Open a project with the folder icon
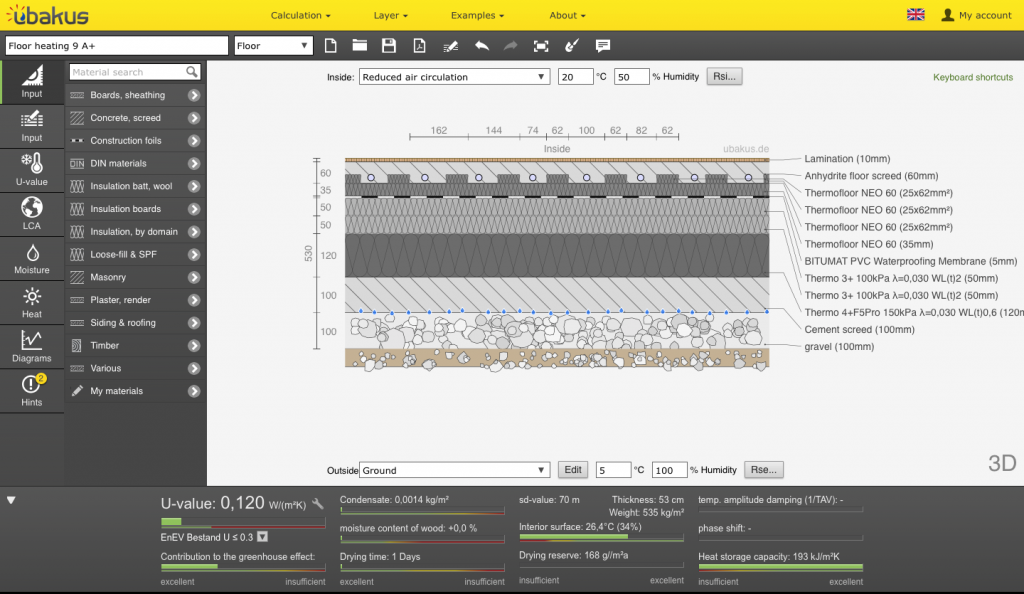This screenshot has height=594, width=1024. [360, 46]
